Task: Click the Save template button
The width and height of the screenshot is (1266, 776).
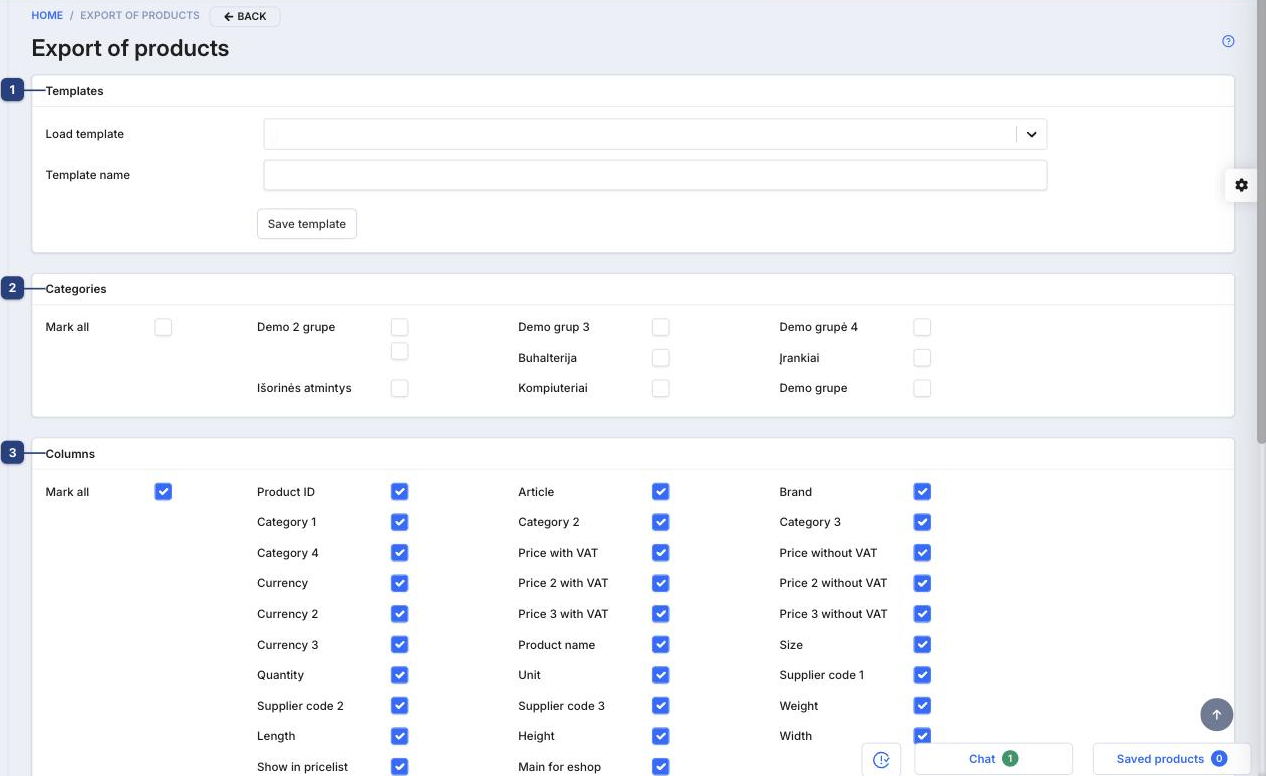Action: [x=307, y=224]
